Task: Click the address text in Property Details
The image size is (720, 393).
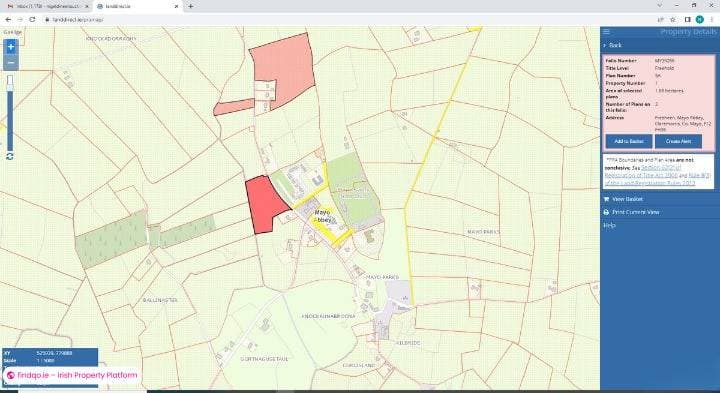Action: [682, 124]
